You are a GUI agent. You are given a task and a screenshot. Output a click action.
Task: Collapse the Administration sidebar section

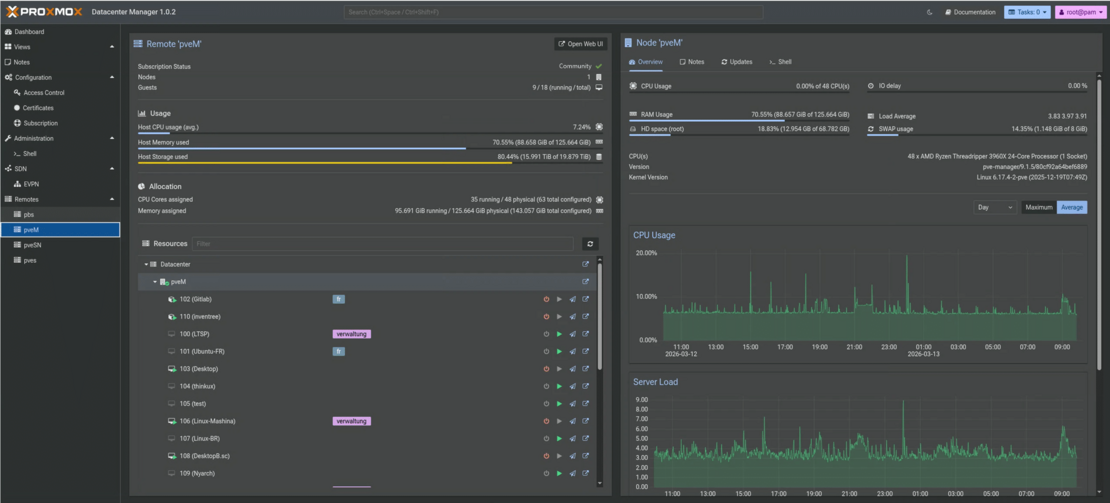(112, 138)
